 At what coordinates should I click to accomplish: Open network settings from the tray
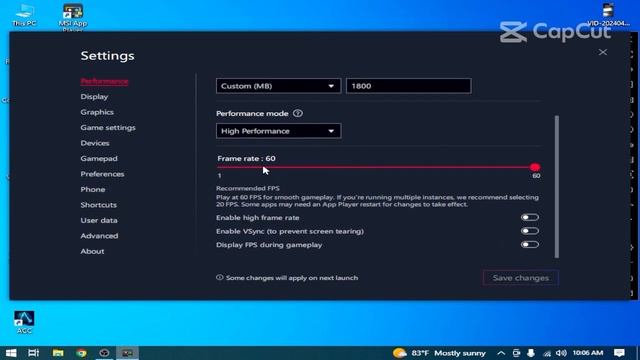coord(547,353)
